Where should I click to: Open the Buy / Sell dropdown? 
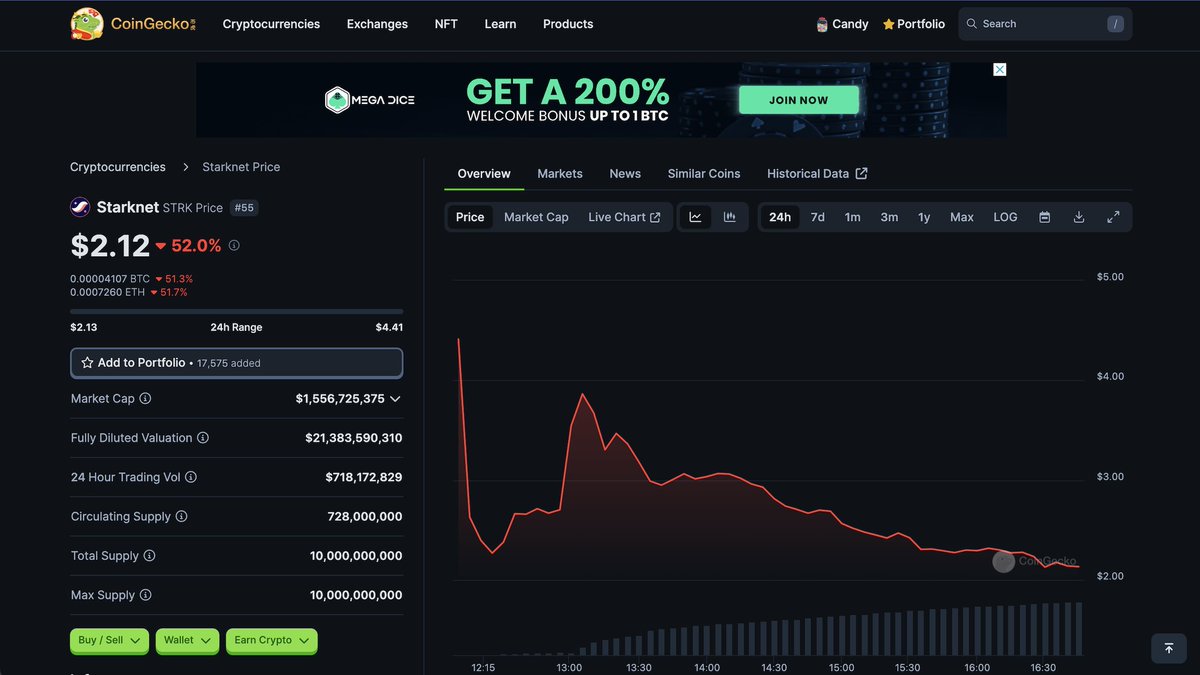(x=109, y=640)
